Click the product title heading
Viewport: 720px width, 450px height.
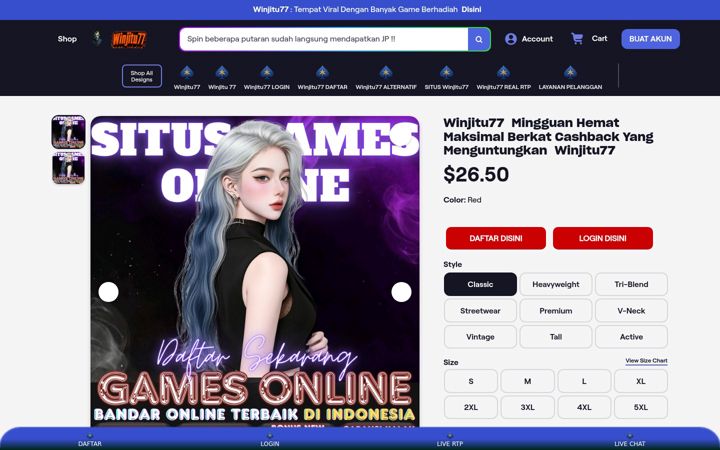pyautogui.click(x=548, y=136)
